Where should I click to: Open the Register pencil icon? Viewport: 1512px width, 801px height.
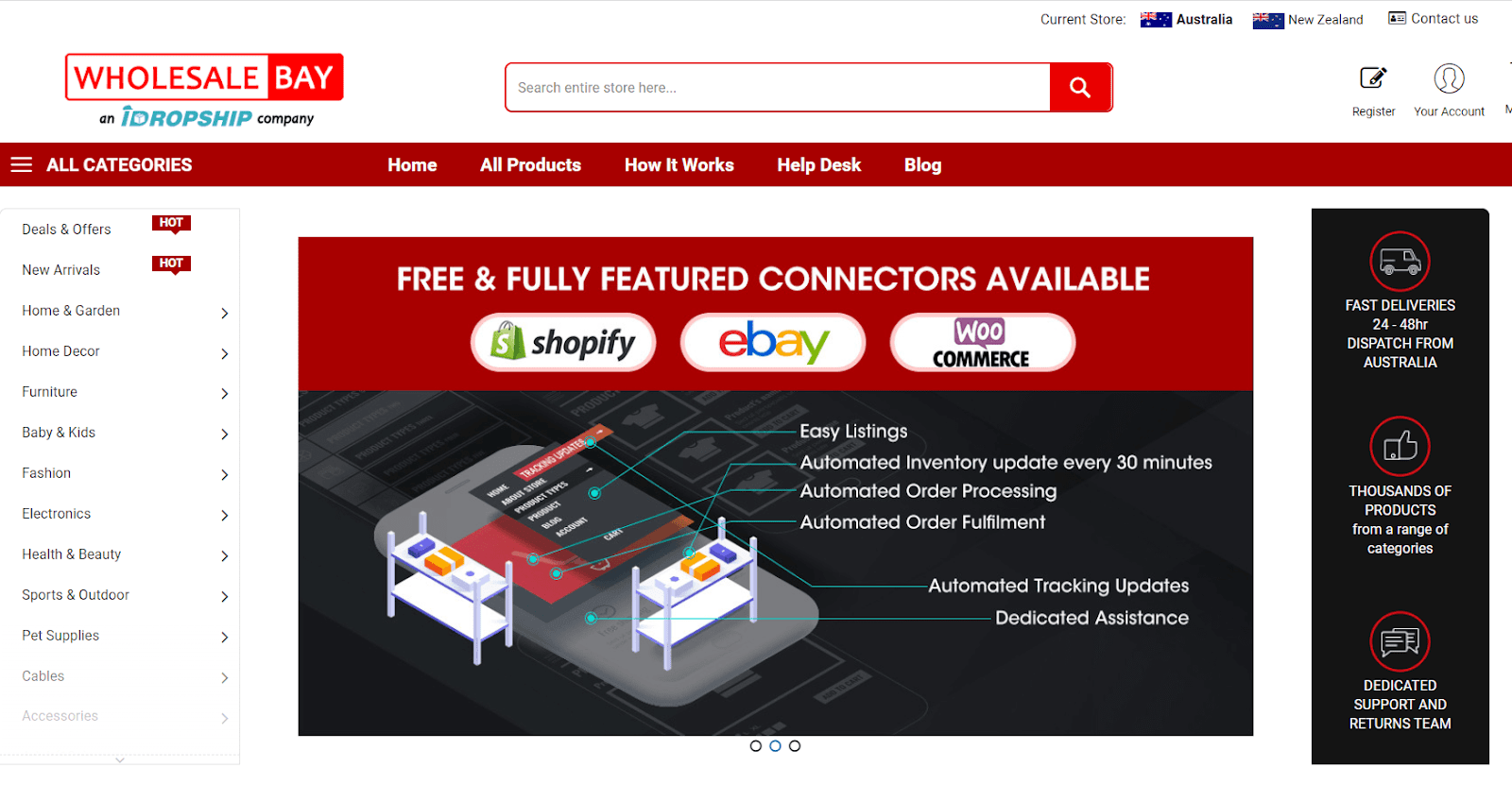click(x=1373, y=78)
